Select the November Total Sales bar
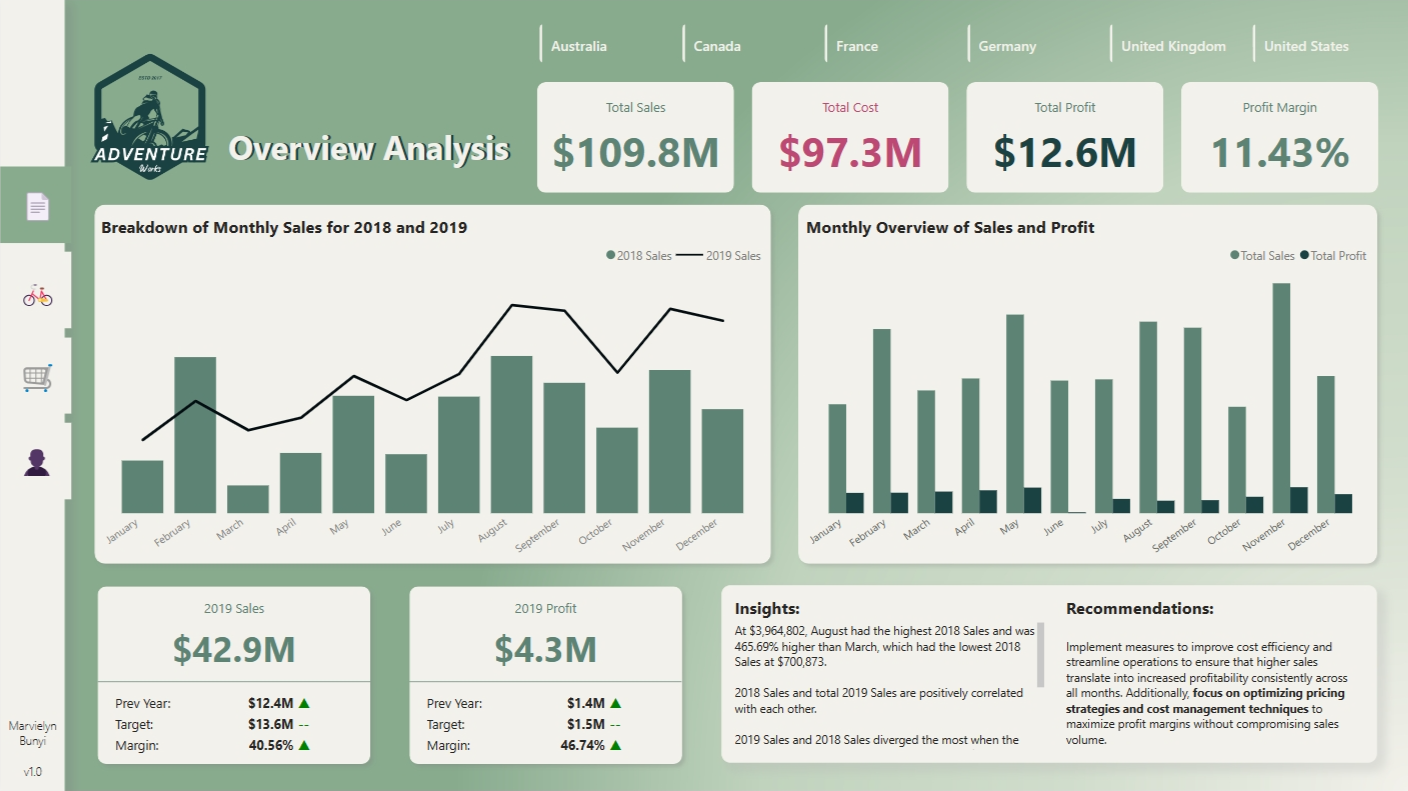 pyautogui.click(x=1281, y=398)
